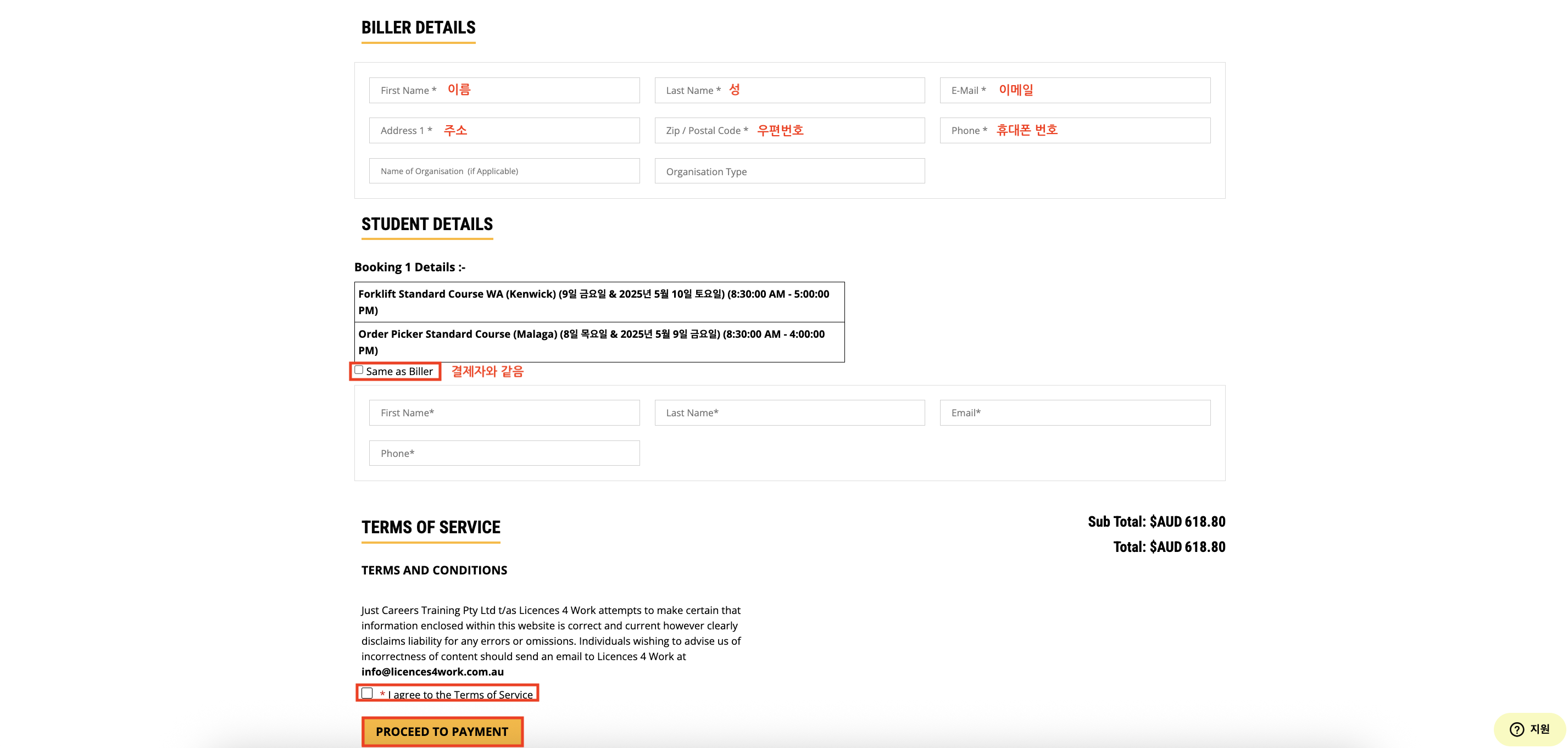Check I agree to Terms of Service

tap(367, 693)
